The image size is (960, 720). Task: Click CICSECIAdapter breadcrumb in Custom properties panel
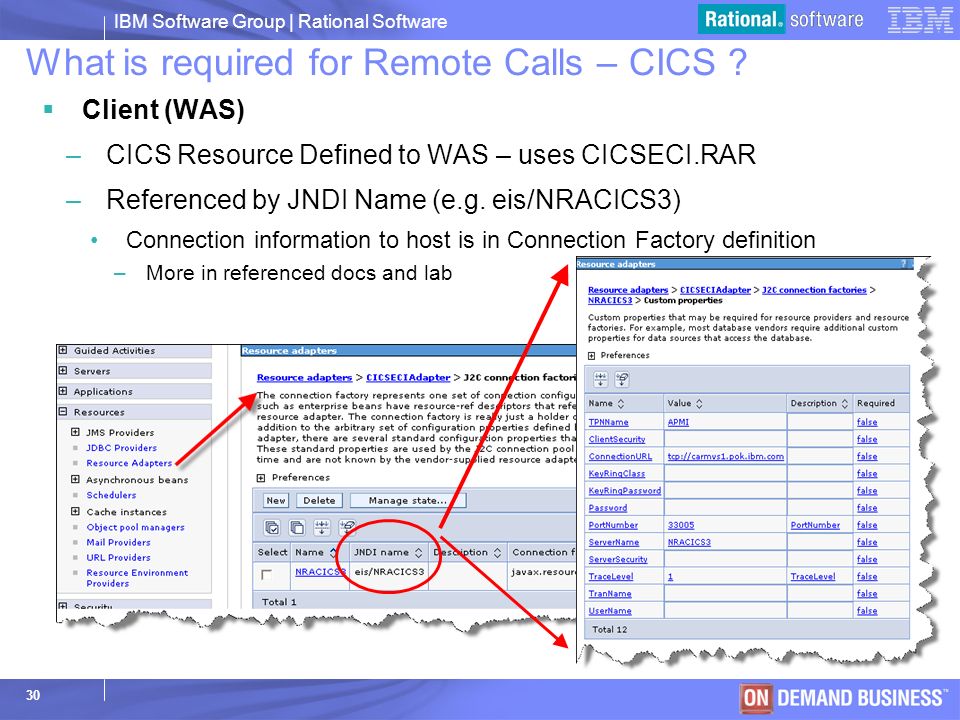(715, 290)
